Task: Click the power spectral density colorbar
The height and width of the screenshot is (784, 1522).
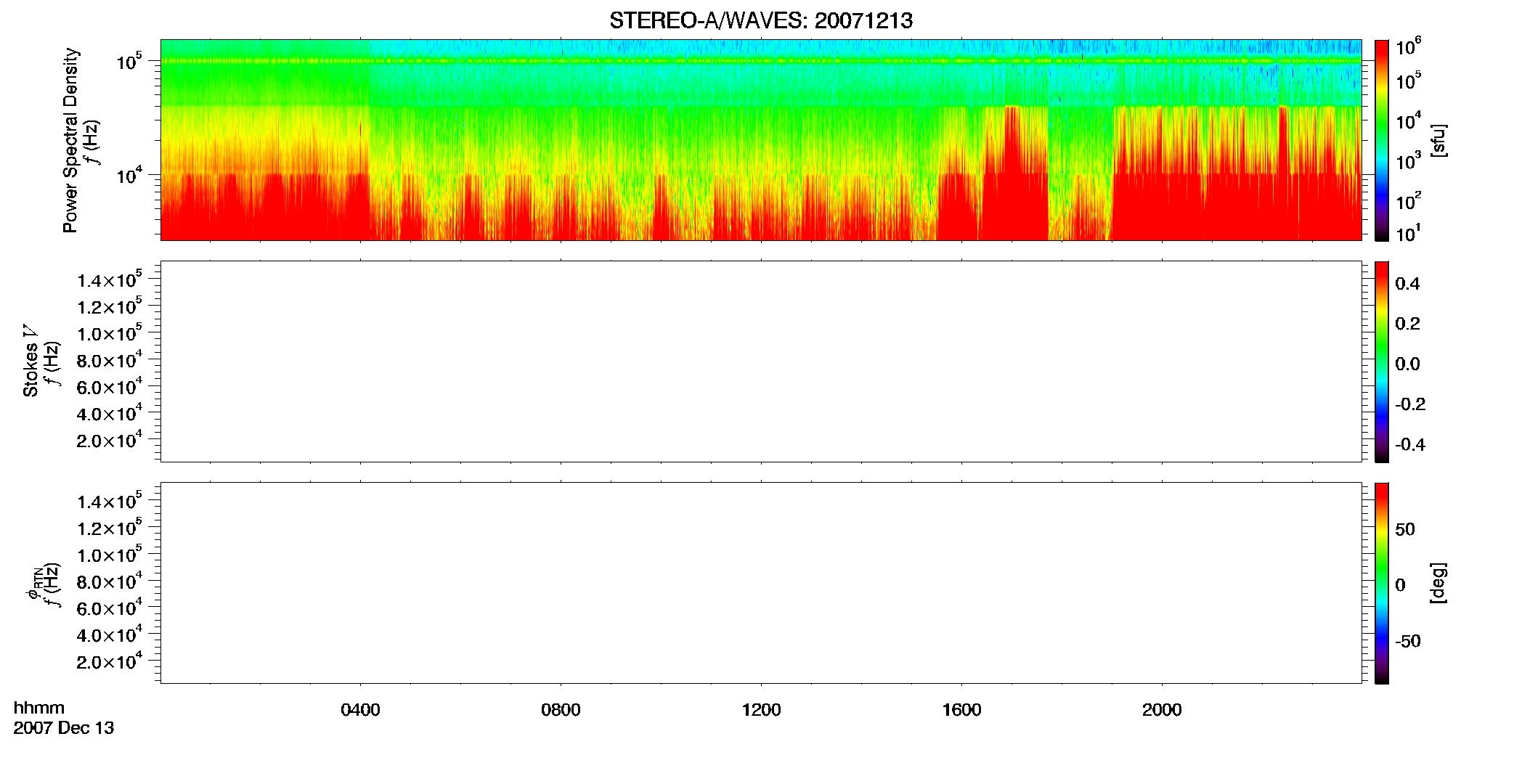Action: coord(1382,140)
